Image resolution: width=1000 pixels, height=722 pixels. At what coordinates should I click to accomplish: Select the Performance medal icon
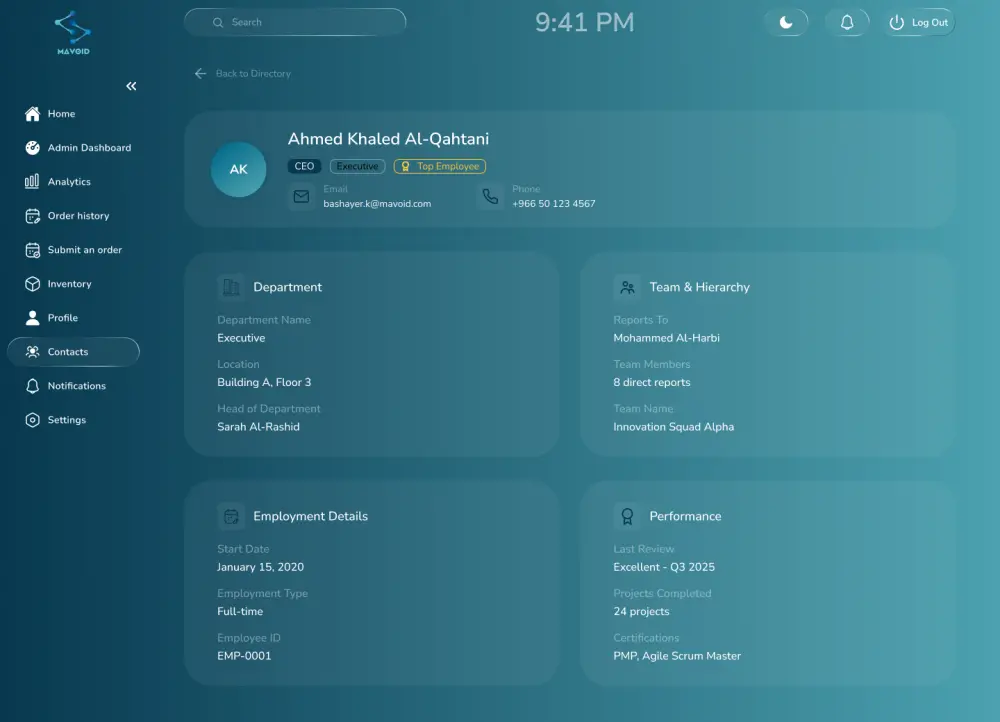627,516
